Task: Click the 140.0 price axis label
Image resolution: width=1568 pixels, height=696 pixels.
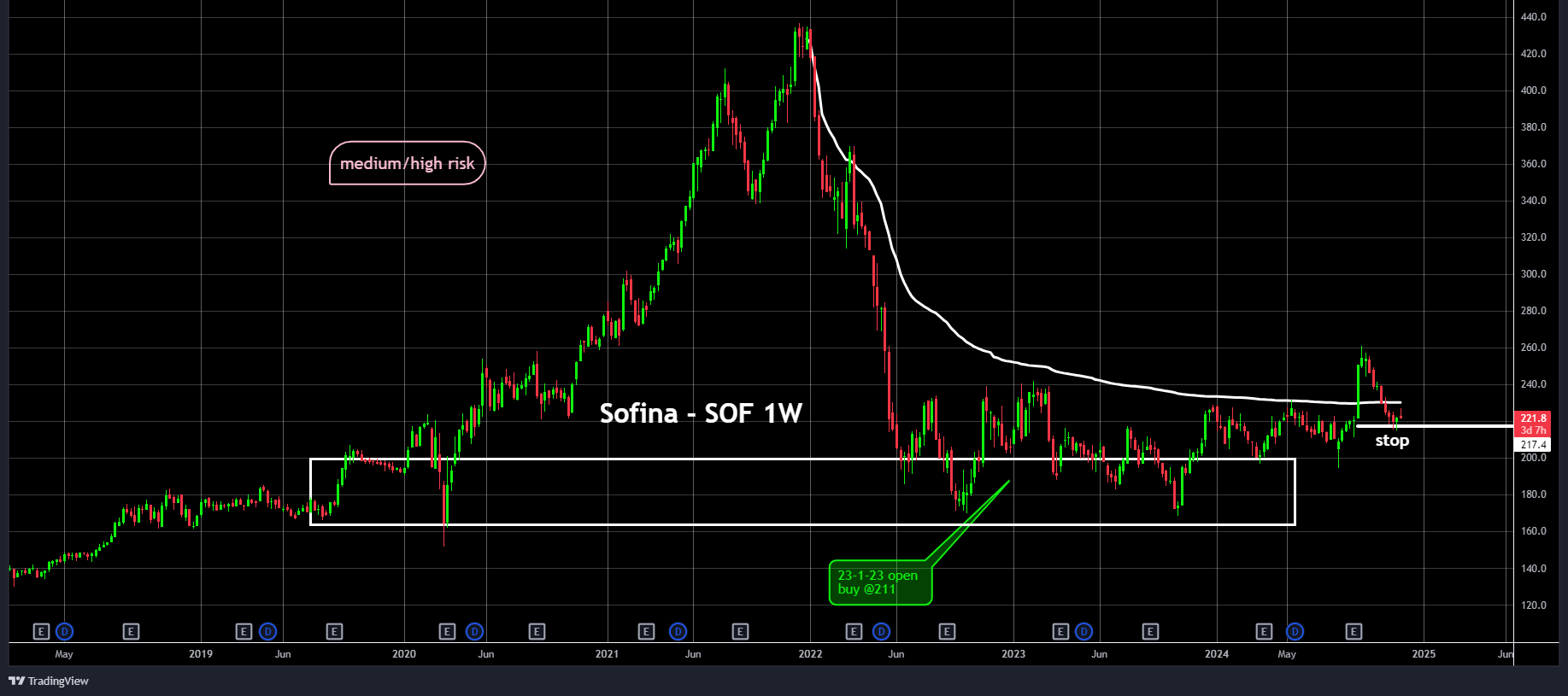Action: click(1534, 569)
